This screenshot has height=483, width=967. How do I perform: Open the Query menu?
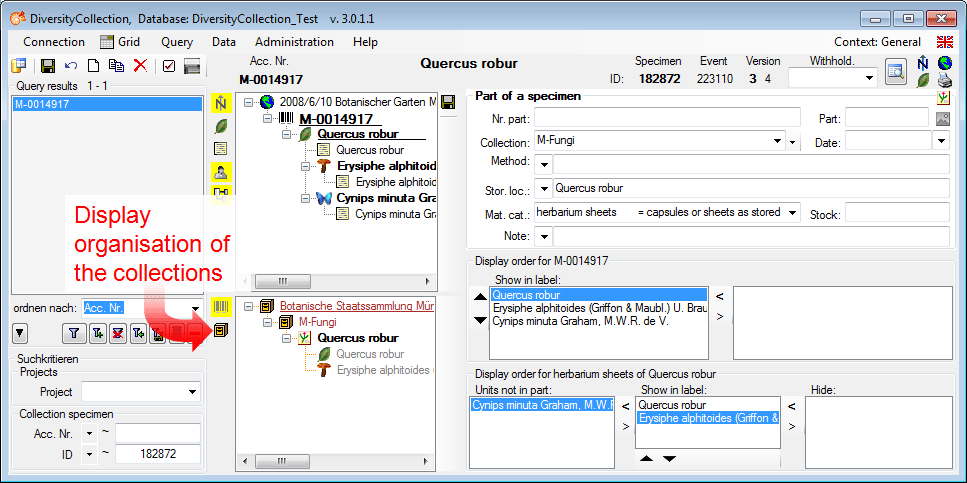tap(177, 42)
